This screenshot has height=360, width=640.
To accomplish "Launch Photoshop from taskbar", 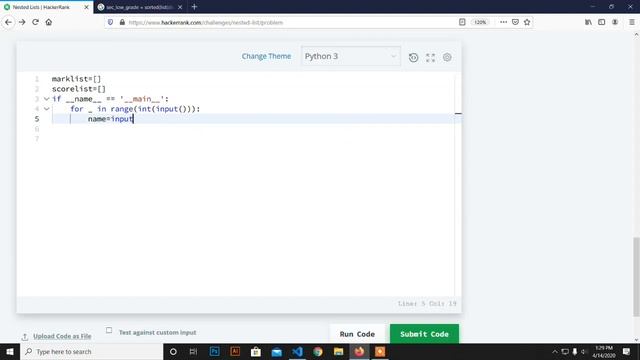I will pos(214,351).
